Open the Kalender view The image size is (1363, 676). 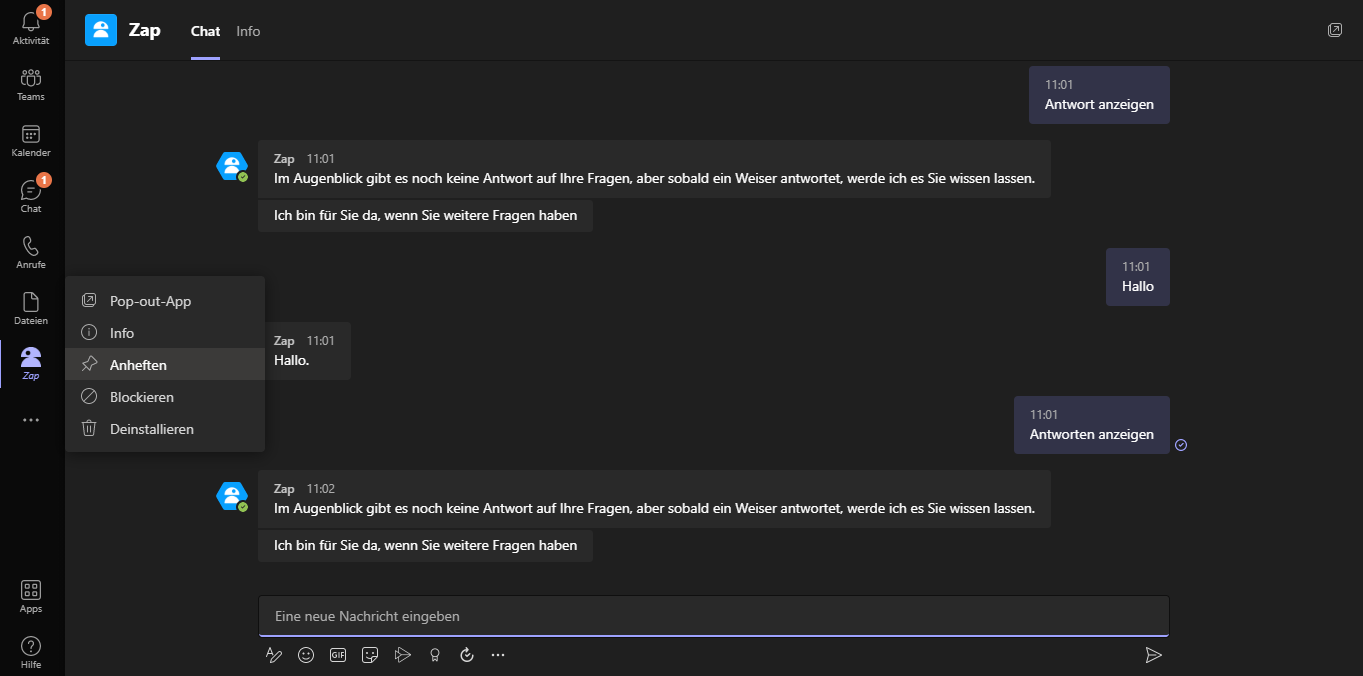coord(31,140)
